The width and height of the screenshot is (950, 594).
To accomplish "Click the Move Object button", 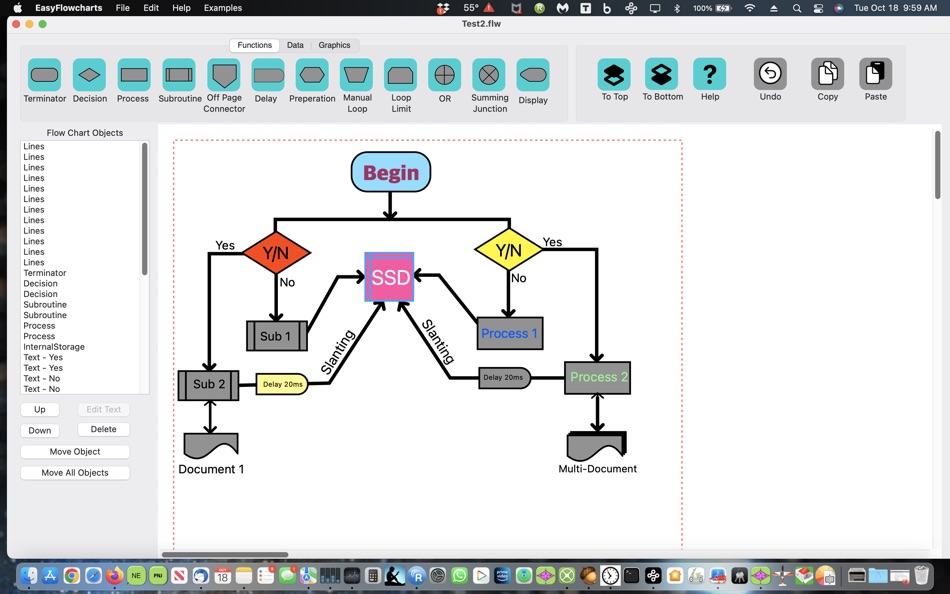I will tap(75, 452).
